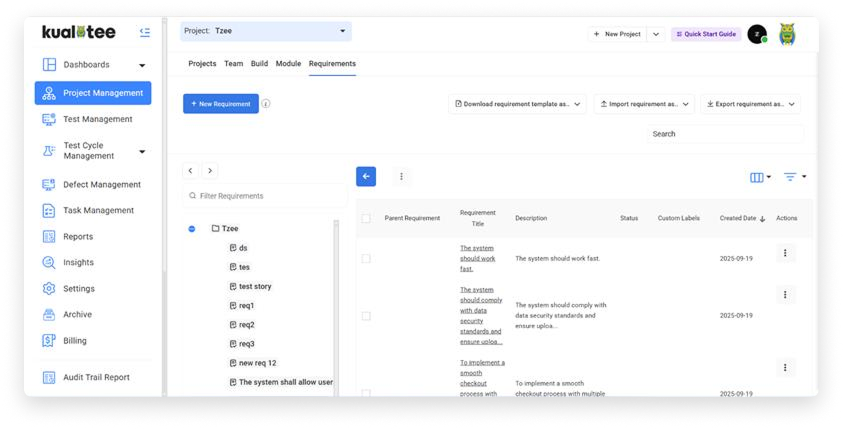This screenshot has height=429, width=843.
Task: Expand the Export requirement as dropdown
Action: pos(750,104)
